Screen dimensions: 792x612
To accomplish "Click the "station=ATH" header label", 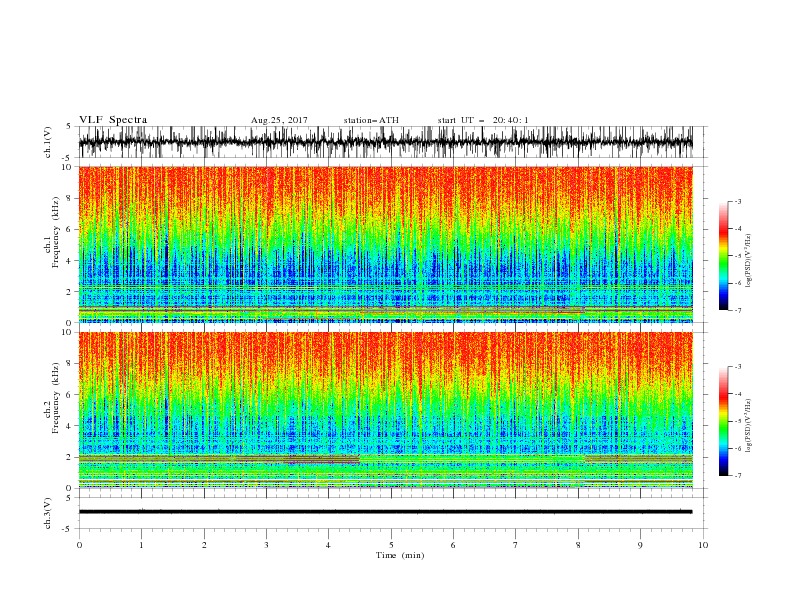I will click(x=371, y=120).
